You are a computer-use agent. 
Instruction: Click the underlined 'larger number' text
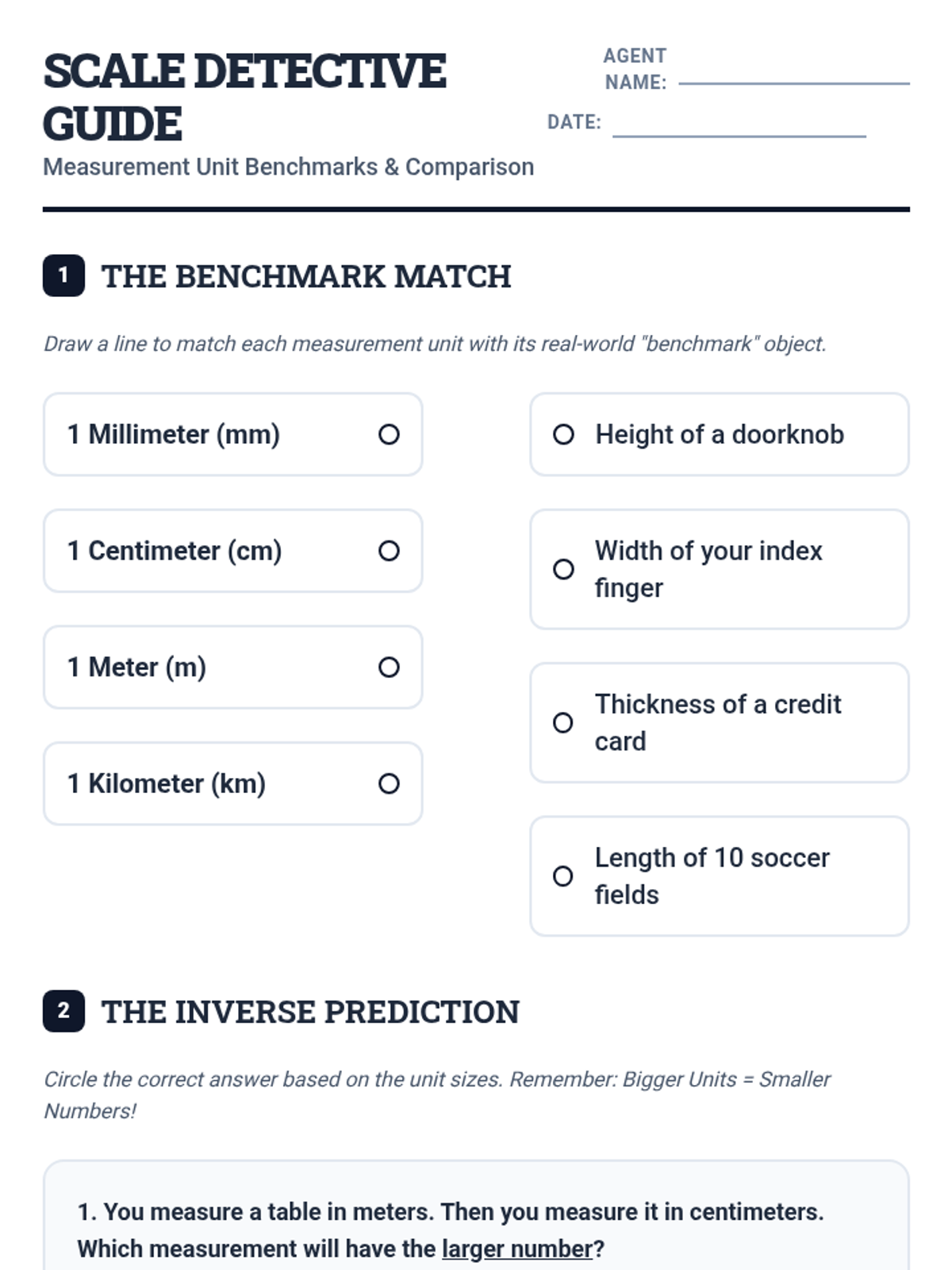516,1249
